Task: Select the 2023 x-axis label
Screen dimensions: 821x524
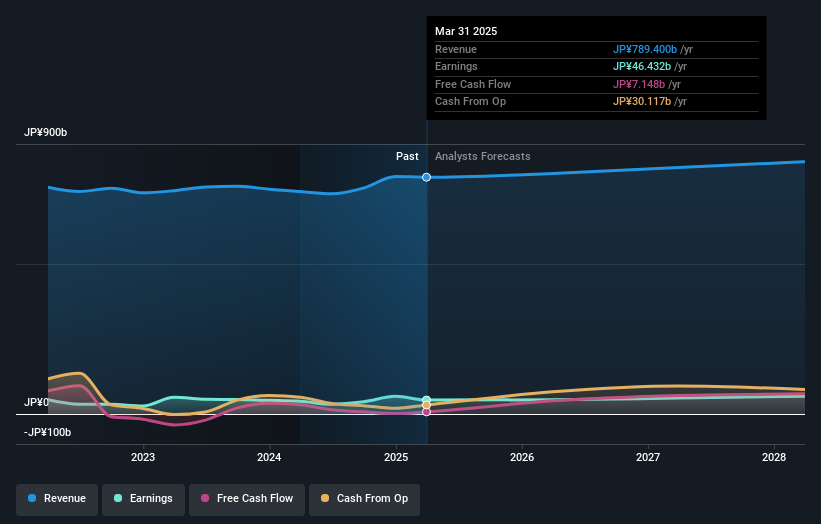Action: point(143,458)
